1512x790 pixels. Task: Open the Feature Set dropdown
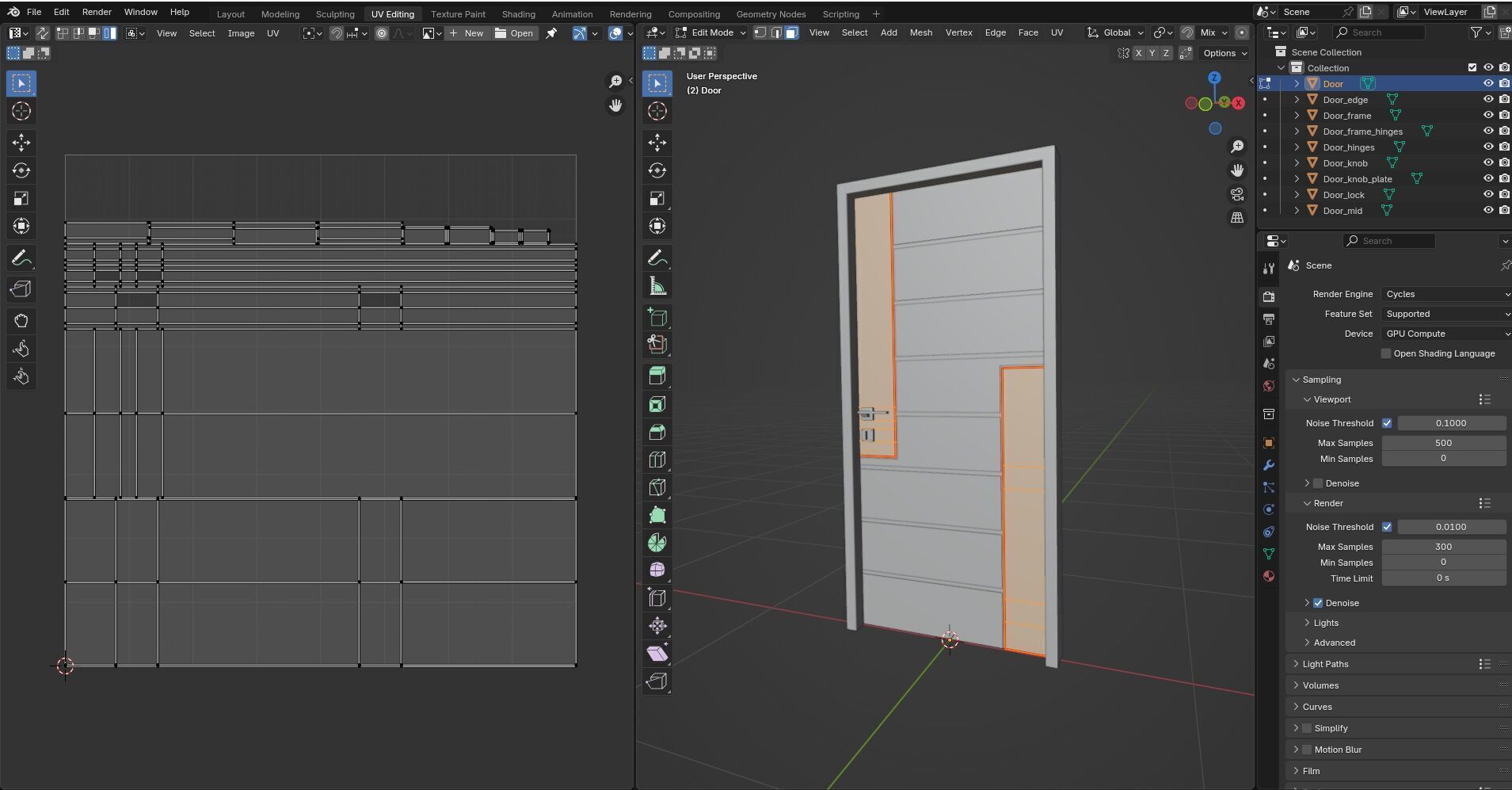tap(1446, 314)
